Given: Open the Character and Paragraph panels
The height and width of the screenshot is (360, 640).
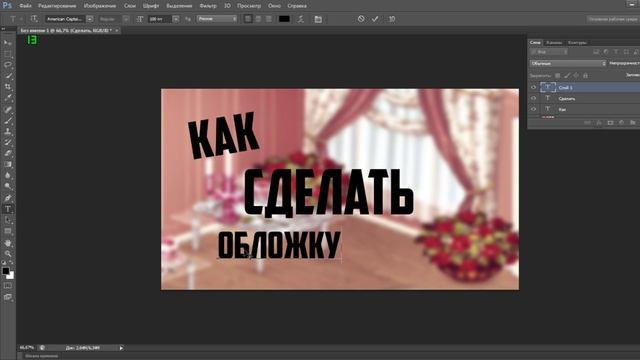Looking at the screenshot, I should click(318, 19).
